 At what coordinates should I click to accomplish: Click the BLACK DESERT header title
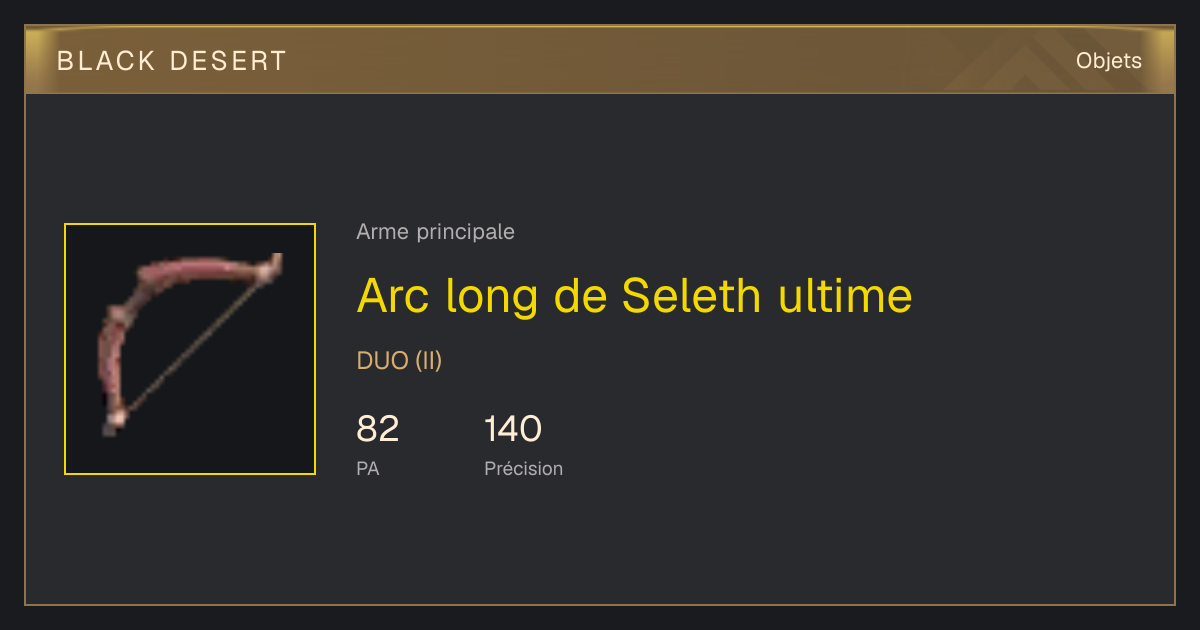(x=172, y=61)
